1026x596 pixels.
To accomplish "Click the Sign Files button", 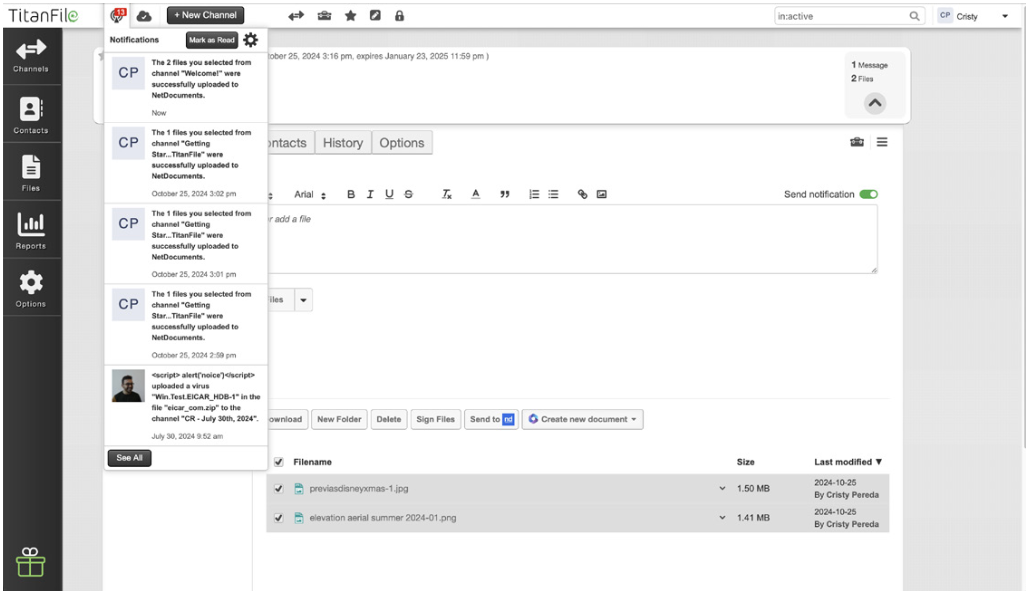I will coord(435,419).
